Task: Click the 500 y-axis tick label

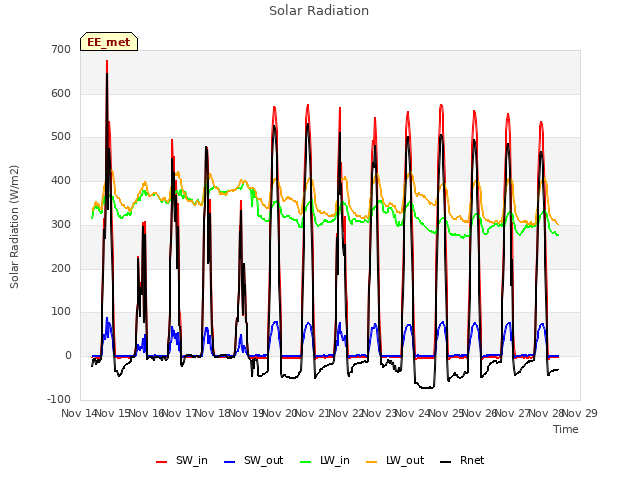Action: click(61, 137)
